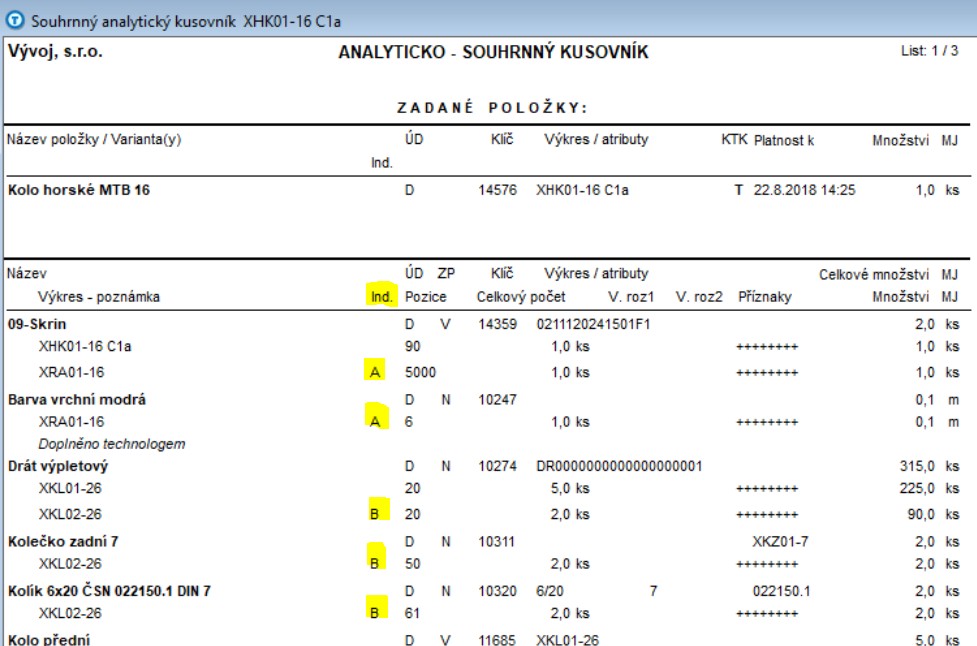Select the item 'Kolo přední'
This screenshot has width=977, height=646.
pos(49,639)
